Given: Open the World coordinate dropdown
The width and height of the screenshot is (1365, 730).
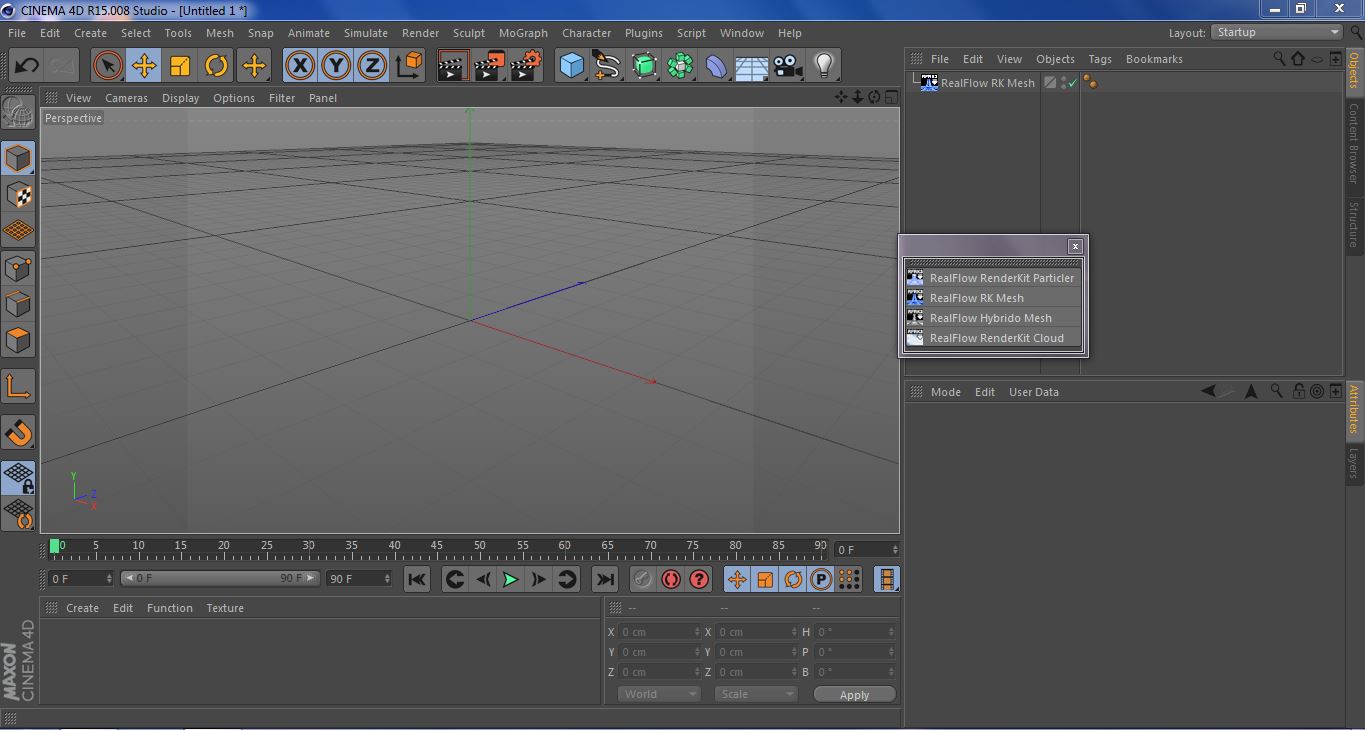Looking at the screenshot, I should pyautogui.click(x=659, y=694).
